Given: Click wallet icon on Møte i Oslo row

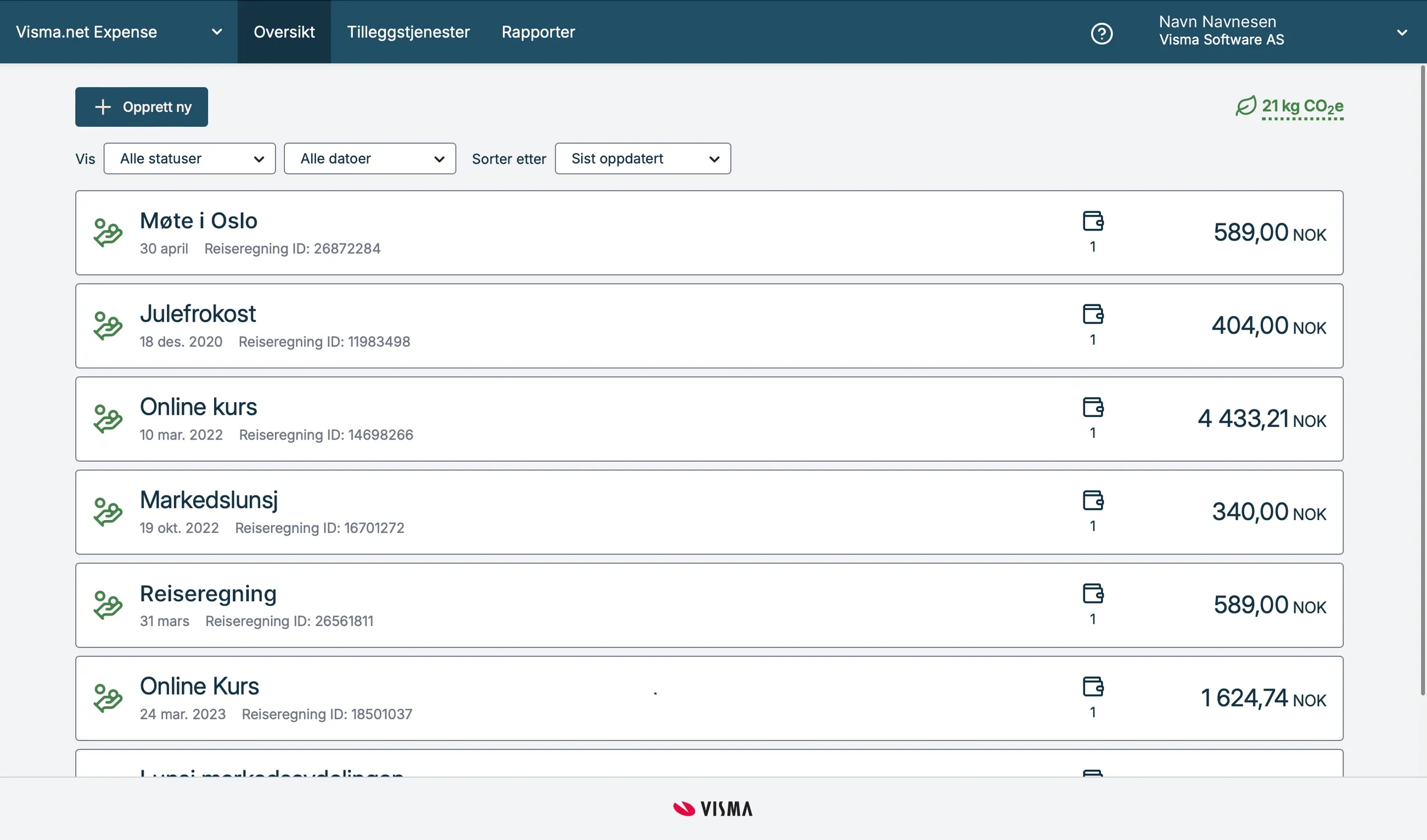Looking at the screenshot, I should (1093, 221).
